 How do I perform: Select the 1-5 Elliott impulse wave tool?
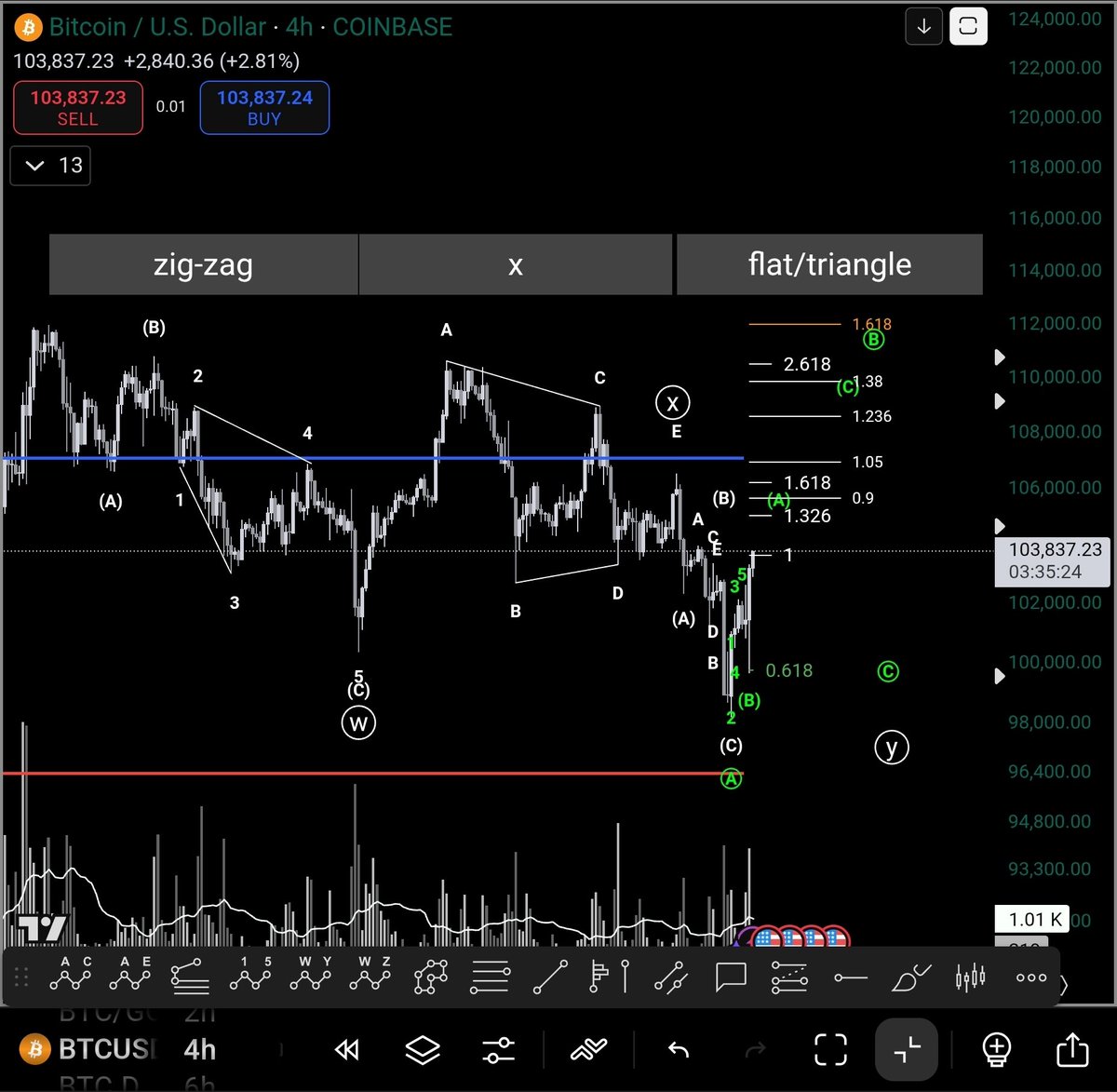pyautogui.click(x=251, y=975)
